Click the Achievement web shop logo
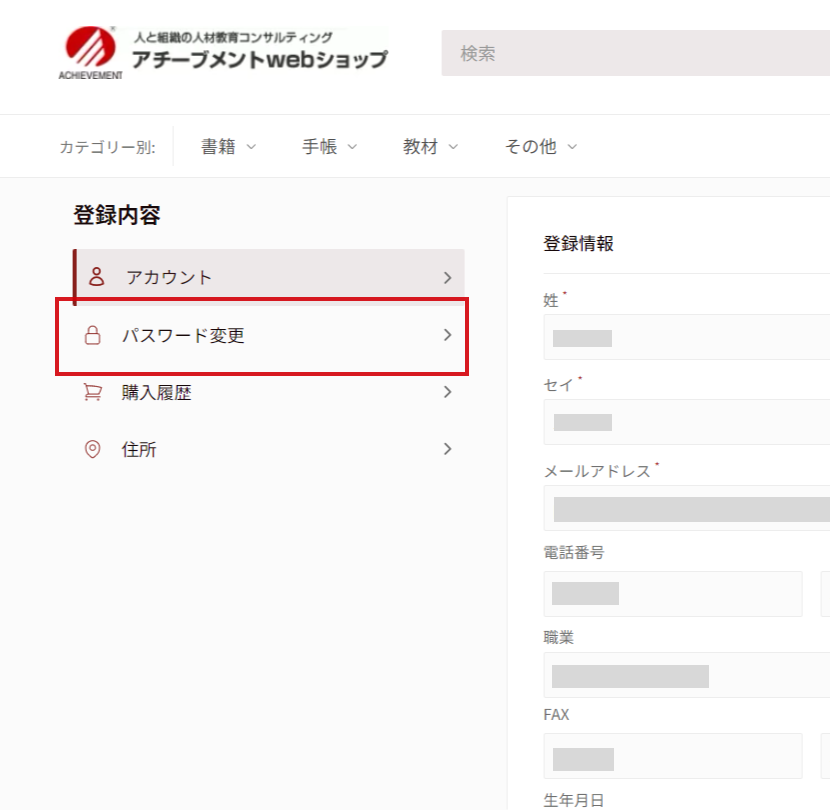The height and width of the screenshot is (810, 830). click(223, 53)
